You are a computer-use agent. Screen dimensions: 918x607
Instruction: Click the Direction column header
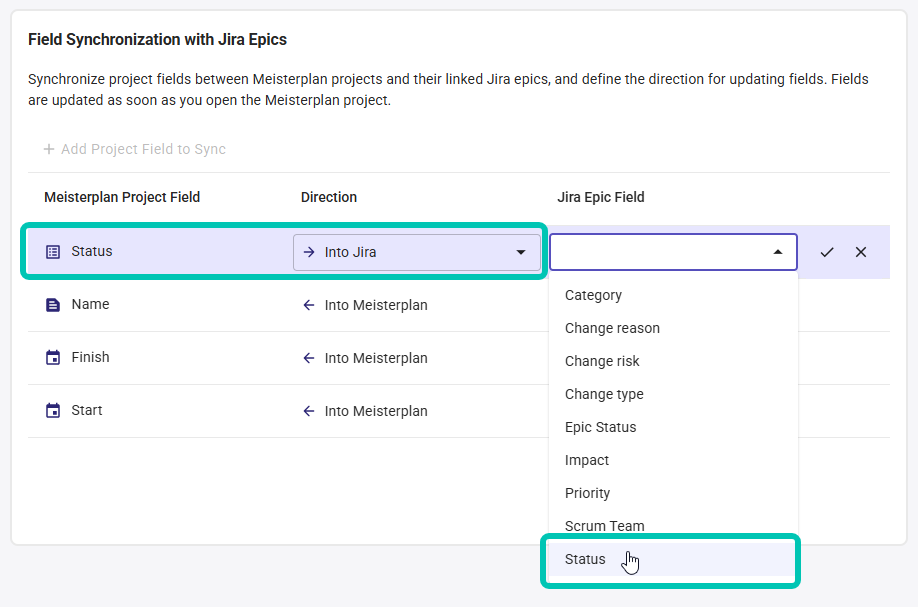click(328, 197)
